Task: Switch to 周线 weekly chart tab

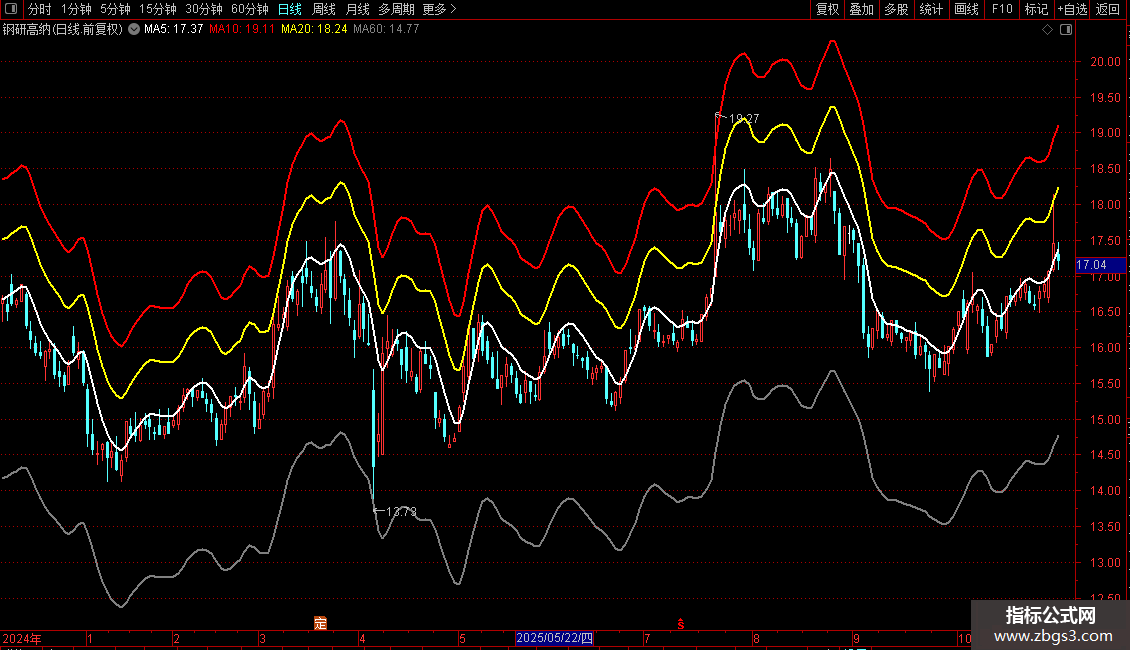Action: [x=324, y=9]
